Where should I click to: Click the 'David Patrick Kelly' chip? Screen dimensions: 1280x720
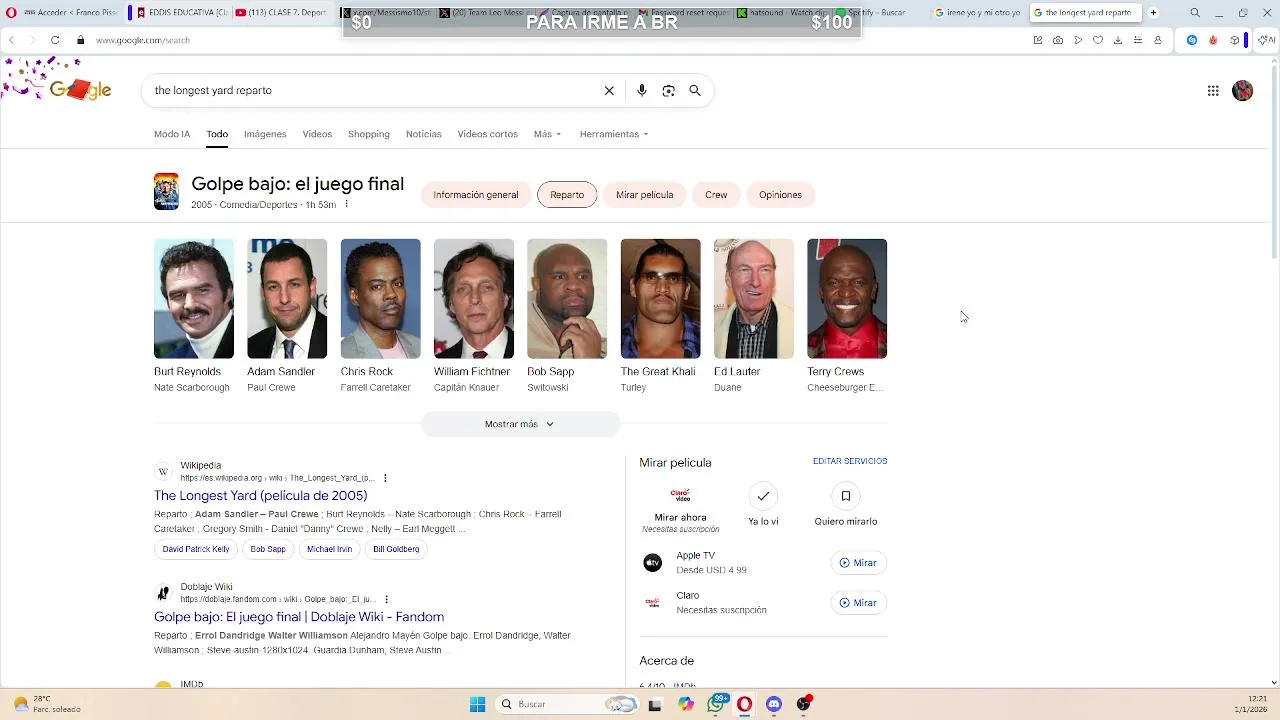(196, 549)
